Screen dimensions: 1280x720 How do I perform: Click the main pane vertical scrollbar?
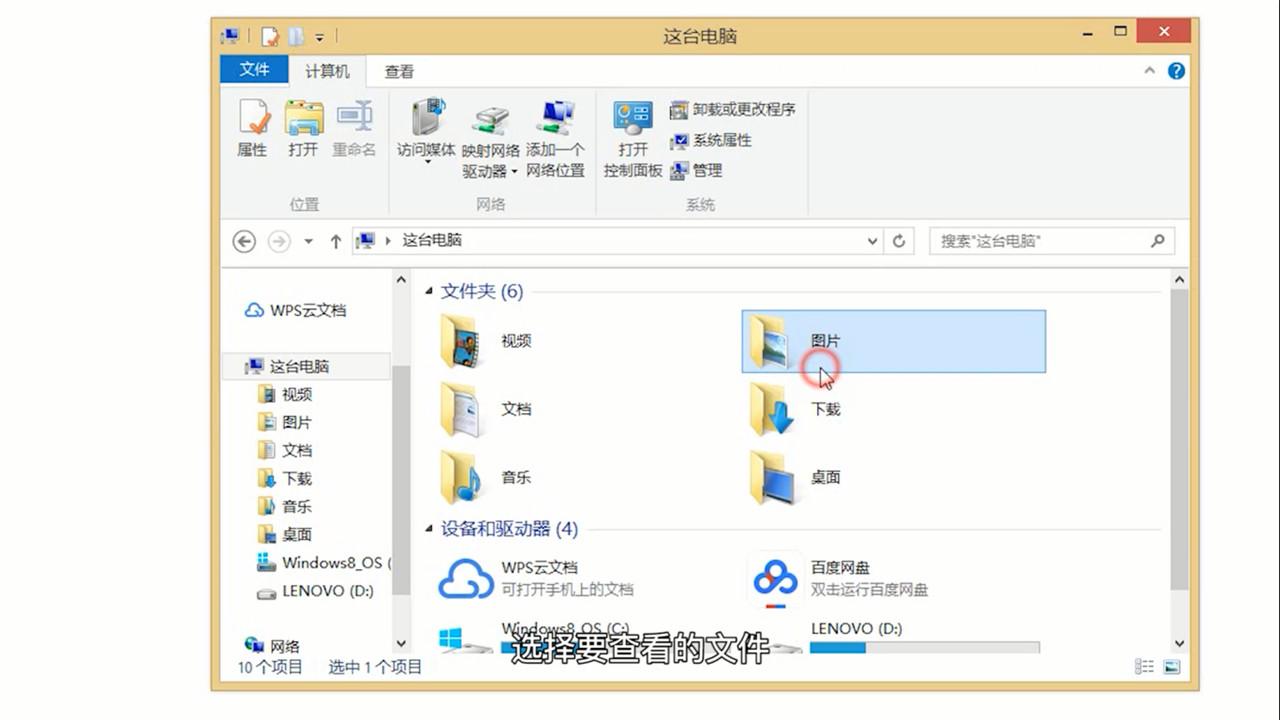click(1179, 439)
